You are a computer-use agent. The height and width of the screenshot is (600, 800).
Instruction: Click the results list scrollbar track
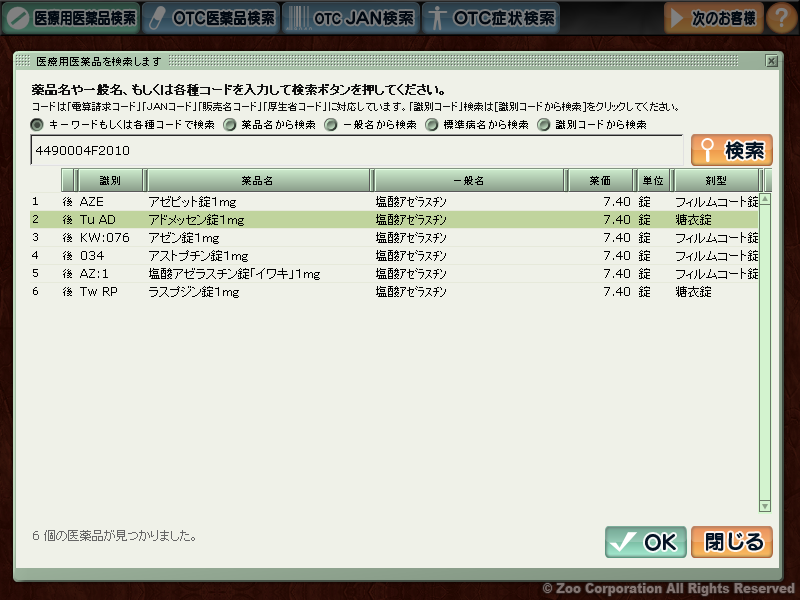coord(765,352)
